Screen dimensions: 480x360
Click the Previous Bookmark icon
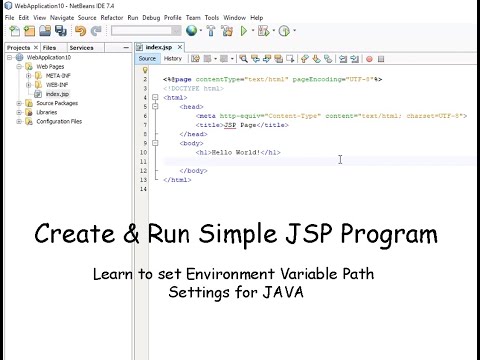coord(304,59)
